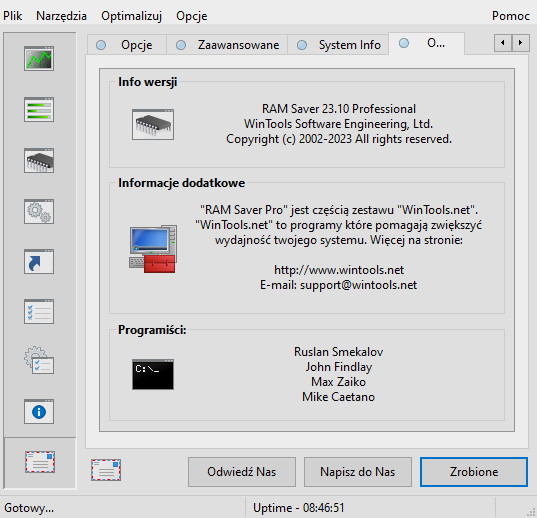Open the gear with checklist sidebar icon
Viewport: 537px width, 518px height.
(39, 360)
